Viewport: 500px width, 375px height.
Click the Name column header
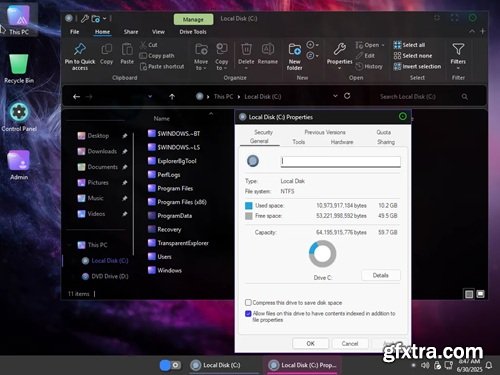coord(162,119)
